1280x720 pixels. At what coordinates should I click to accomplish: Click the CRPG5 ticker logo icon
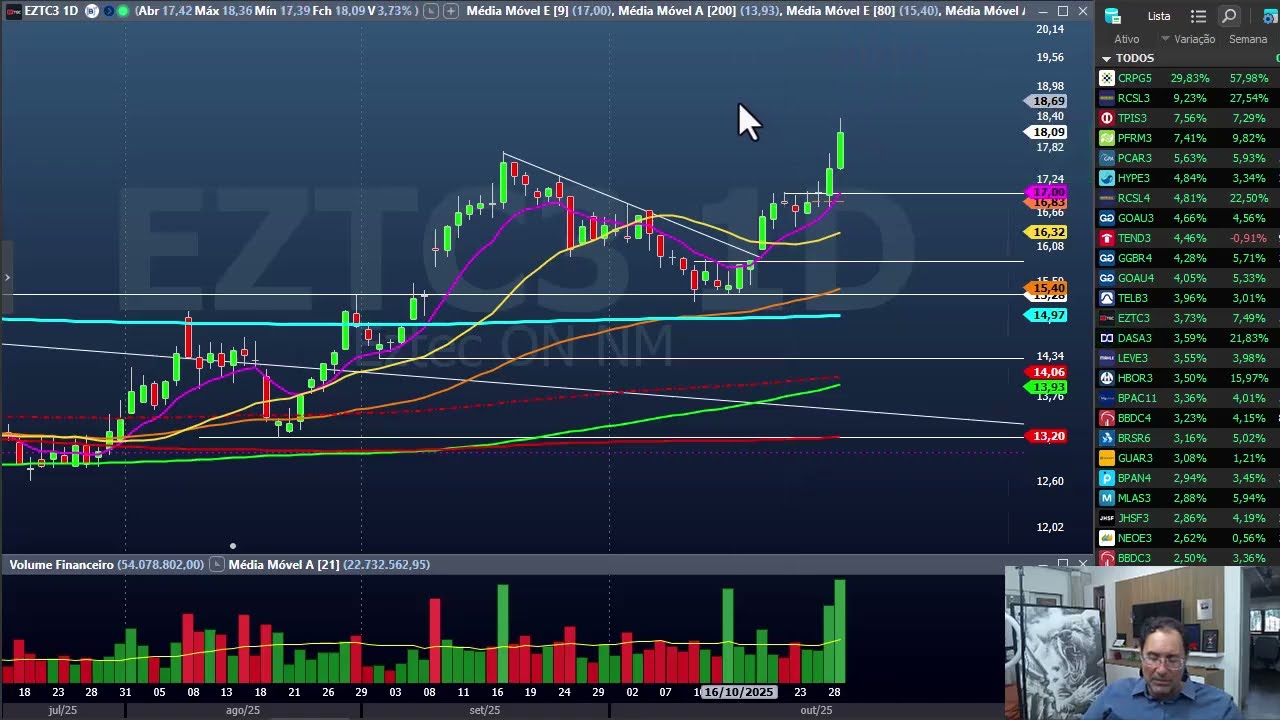[x=1107, y=78]
